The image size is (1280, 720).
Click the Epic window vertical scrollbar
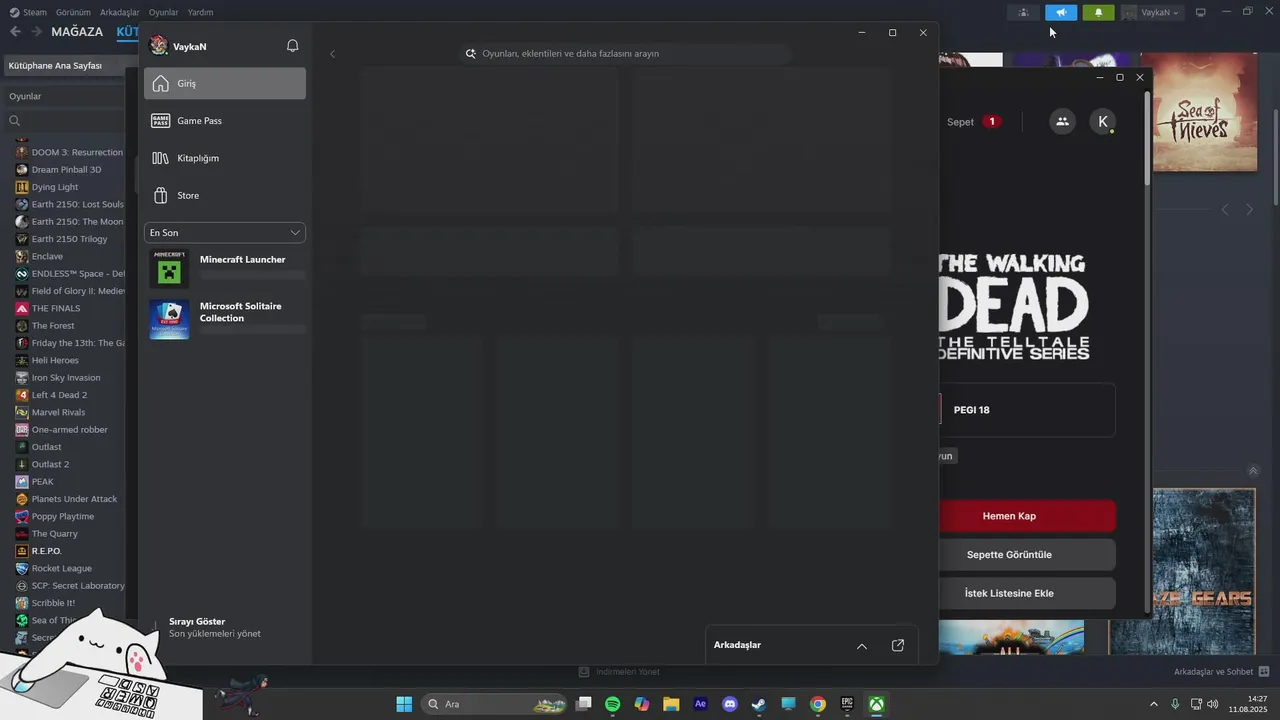[x=1148, y=140]
